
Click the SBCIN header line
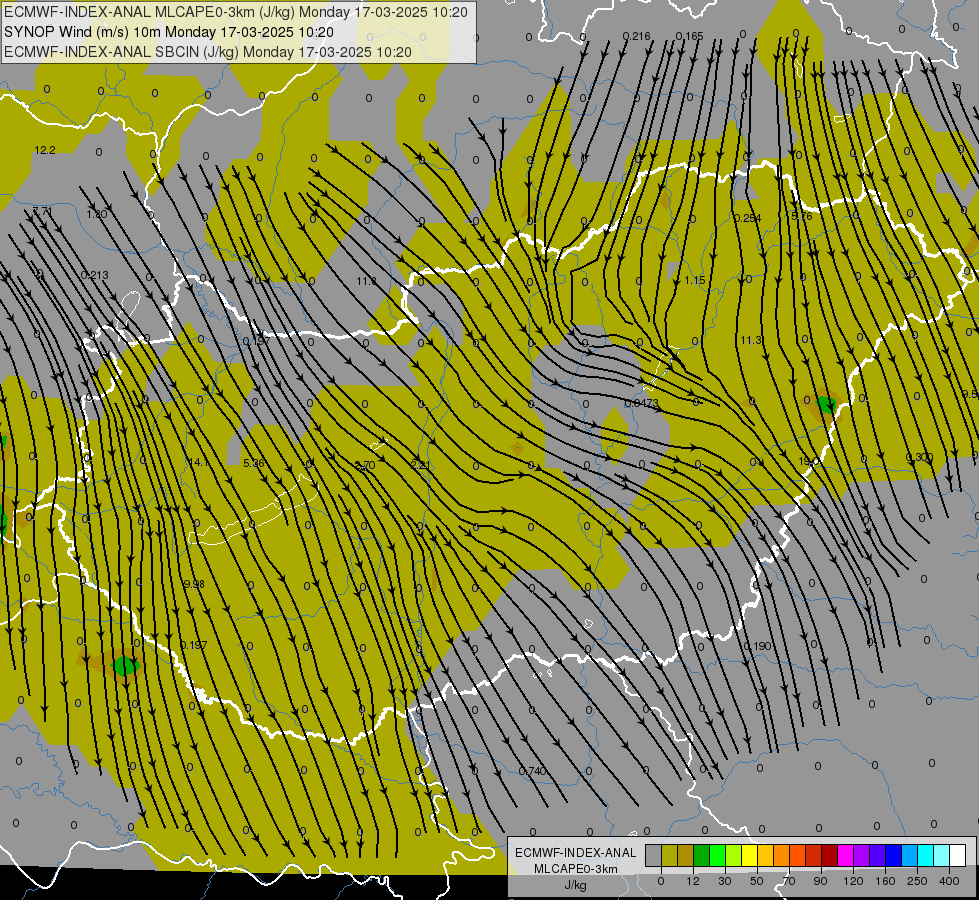point(208,52)
